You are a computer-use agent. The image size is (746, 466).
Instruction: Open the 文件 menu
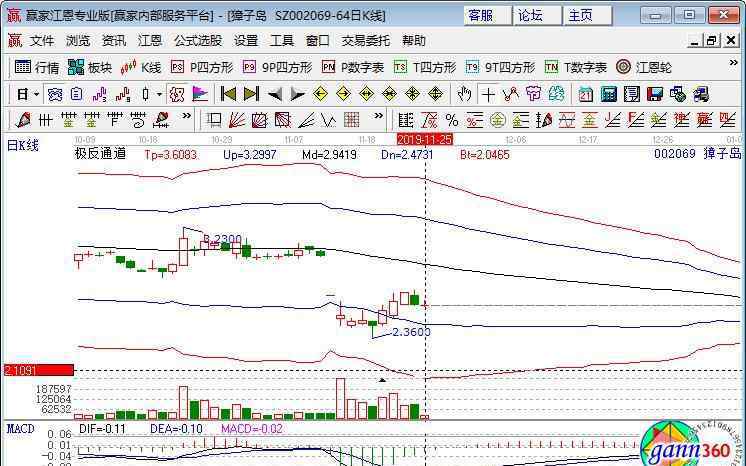42,41
